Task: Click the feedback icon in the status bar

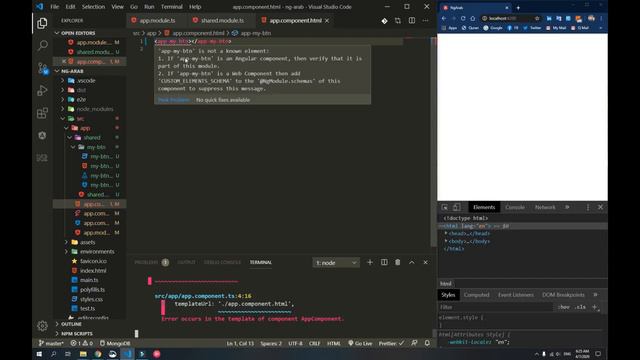Action: coord(414,343)
